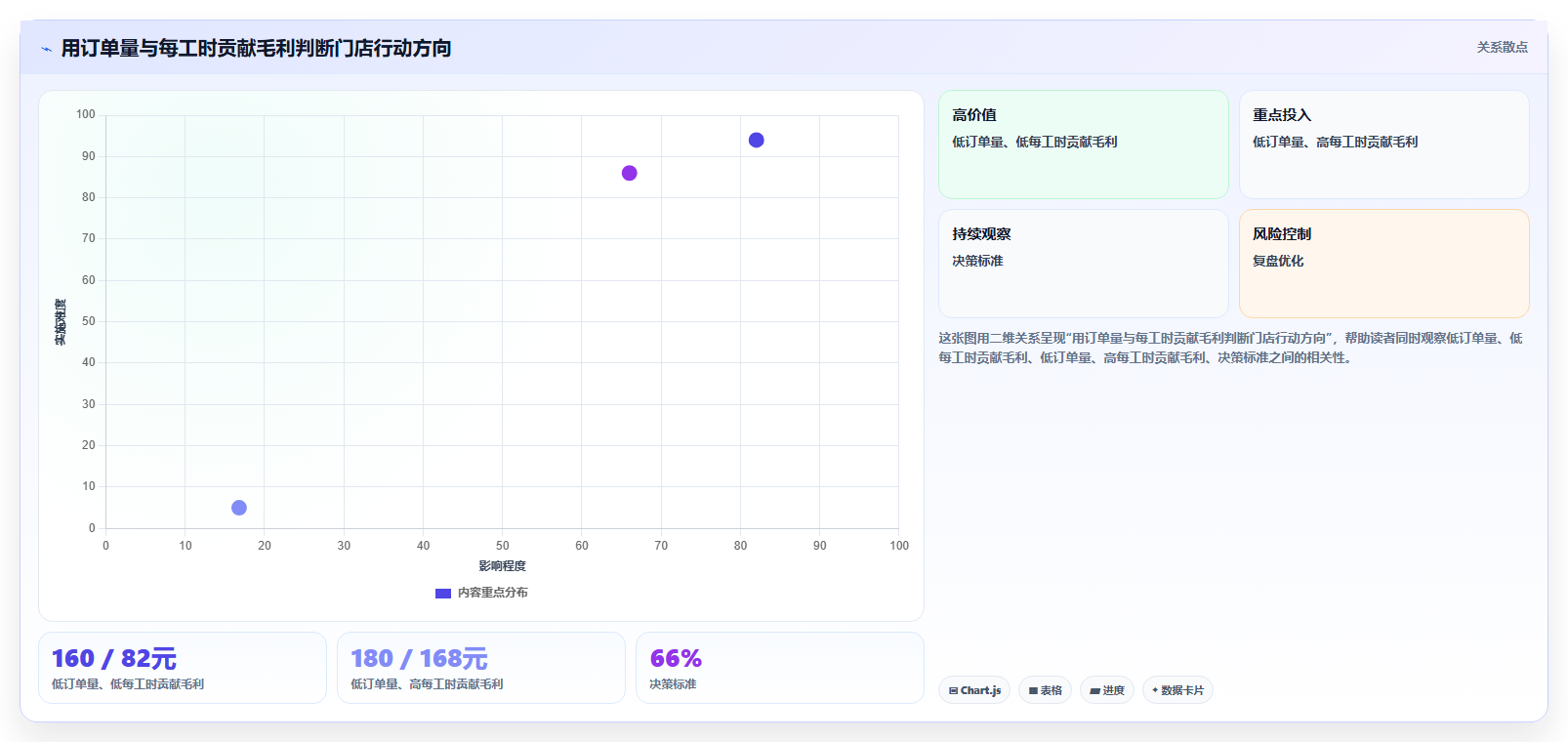Image resolution: width=1568 pixels, height=742 pixels.
Task: Open the 重点投入 quadrant card
Action: tap(1384, 144)
